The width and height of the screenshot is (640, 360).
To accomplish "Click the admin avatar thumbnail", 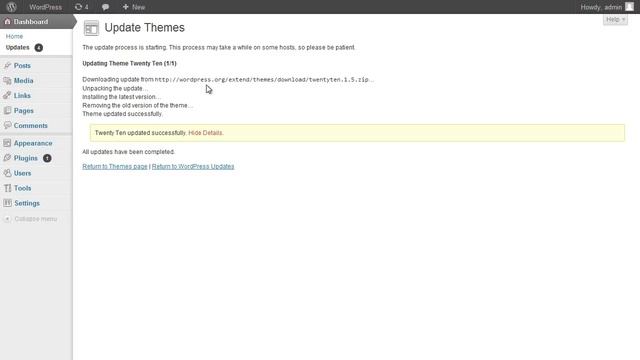I will [x=629, y=7].
